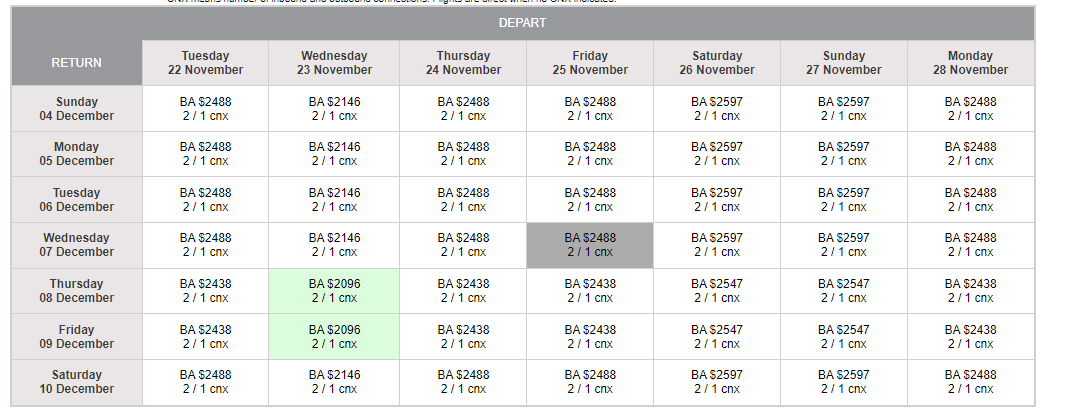1073x419 pixels.
Task: Select Wednesday 23 Nov, Friday 09 Dec fare $2096
Action: 334,336
